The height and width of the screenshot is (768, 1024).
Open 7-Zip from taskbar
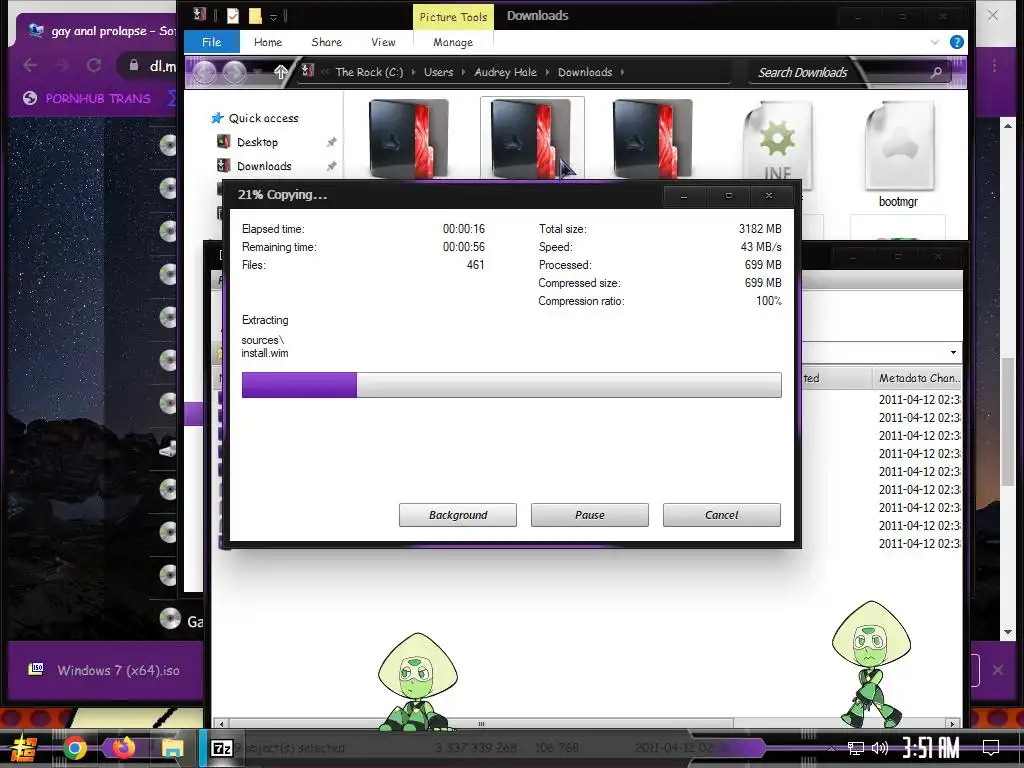pyautogui.click(x=222, y=748)
